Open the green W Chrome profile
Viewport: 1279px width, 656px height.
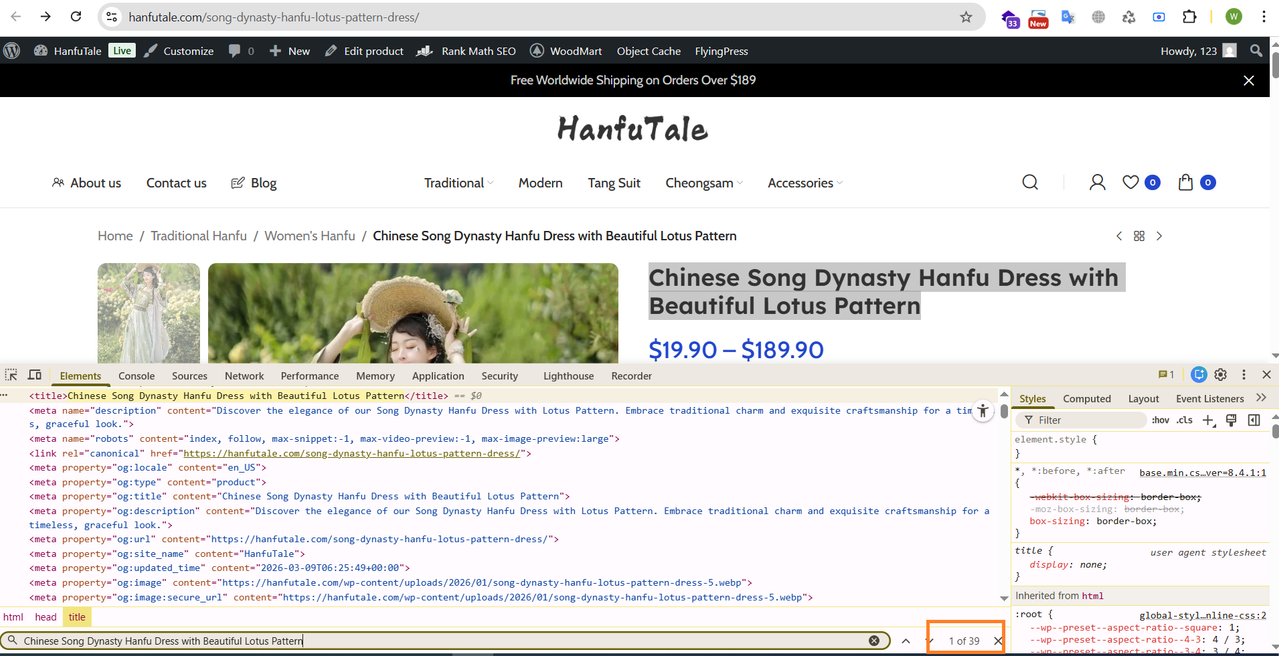(1233, 17)
